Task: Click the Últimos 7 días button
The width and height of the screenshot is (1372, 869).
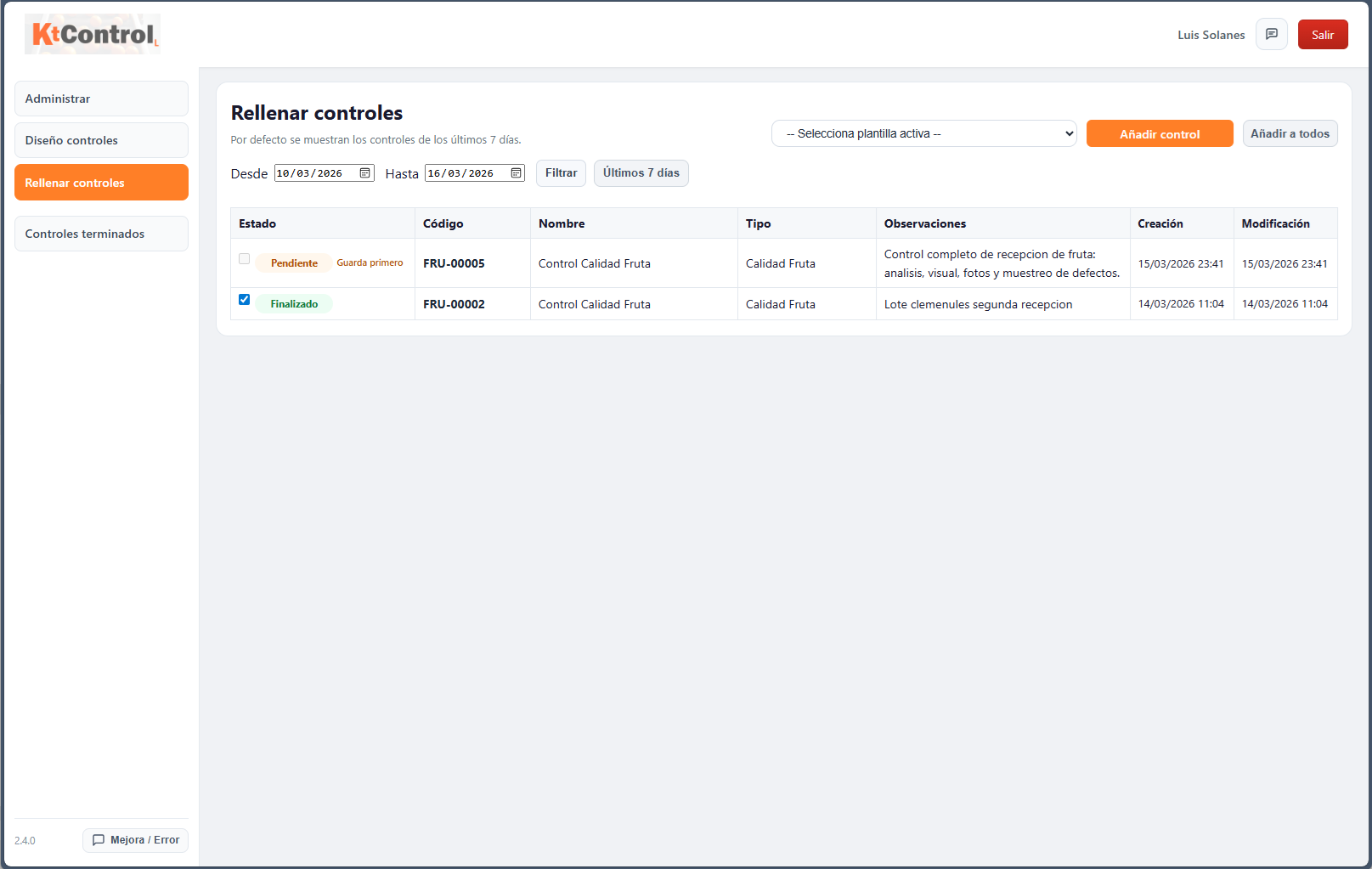Action: point(641,173)
